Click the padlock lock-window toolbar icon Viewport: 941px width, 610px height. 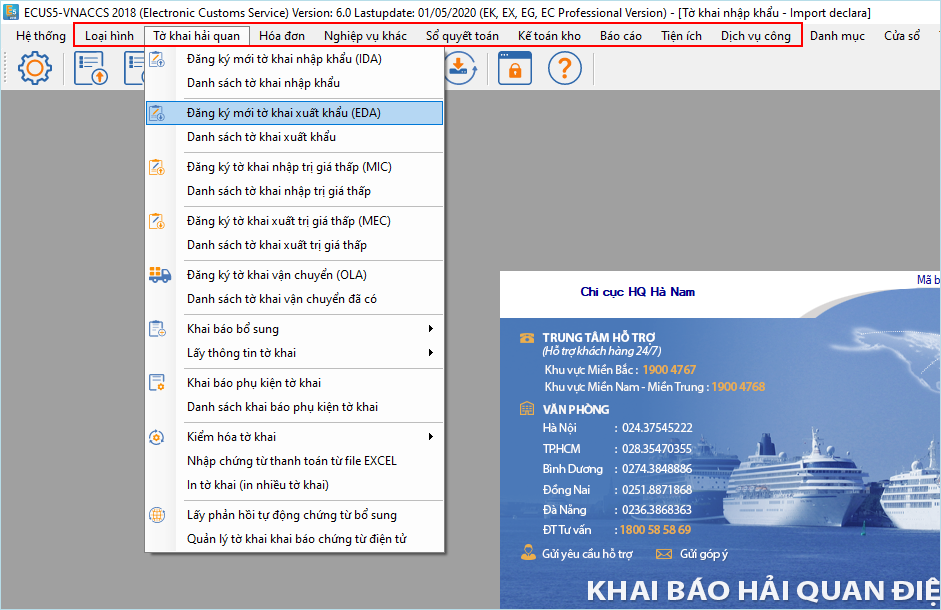515,68
